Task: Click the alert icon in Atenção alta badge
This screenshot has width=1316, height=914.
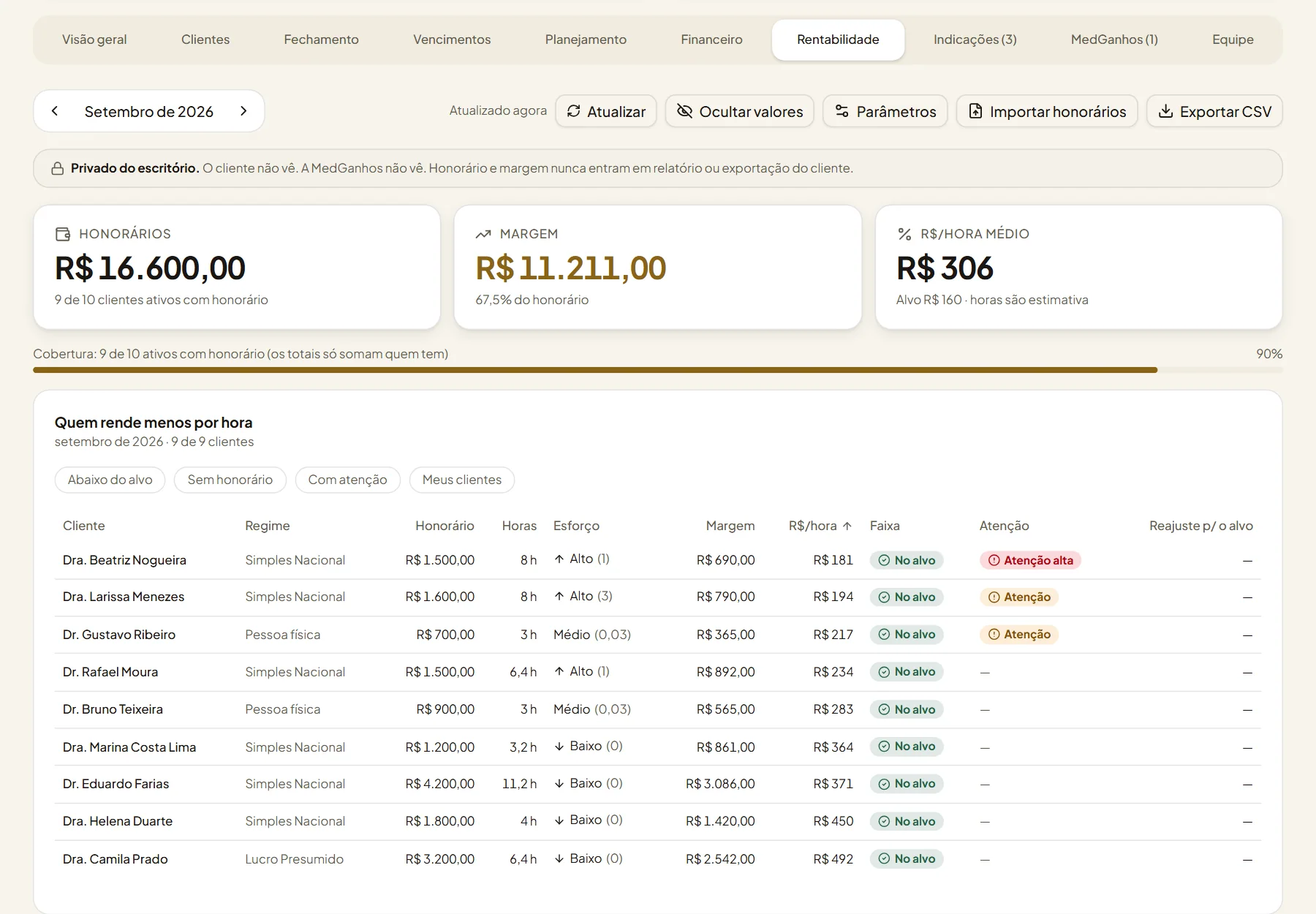Action: (x=994, y=560)
